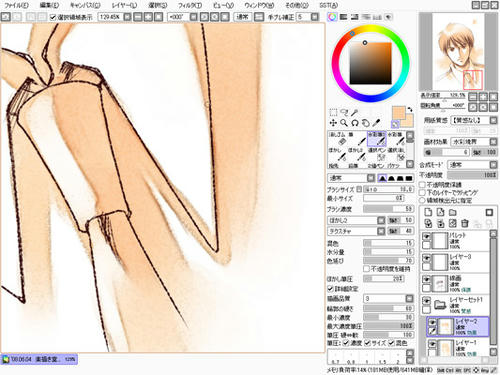
Task: Hide the レイヤー3 layer
Action: click(426, 258)
